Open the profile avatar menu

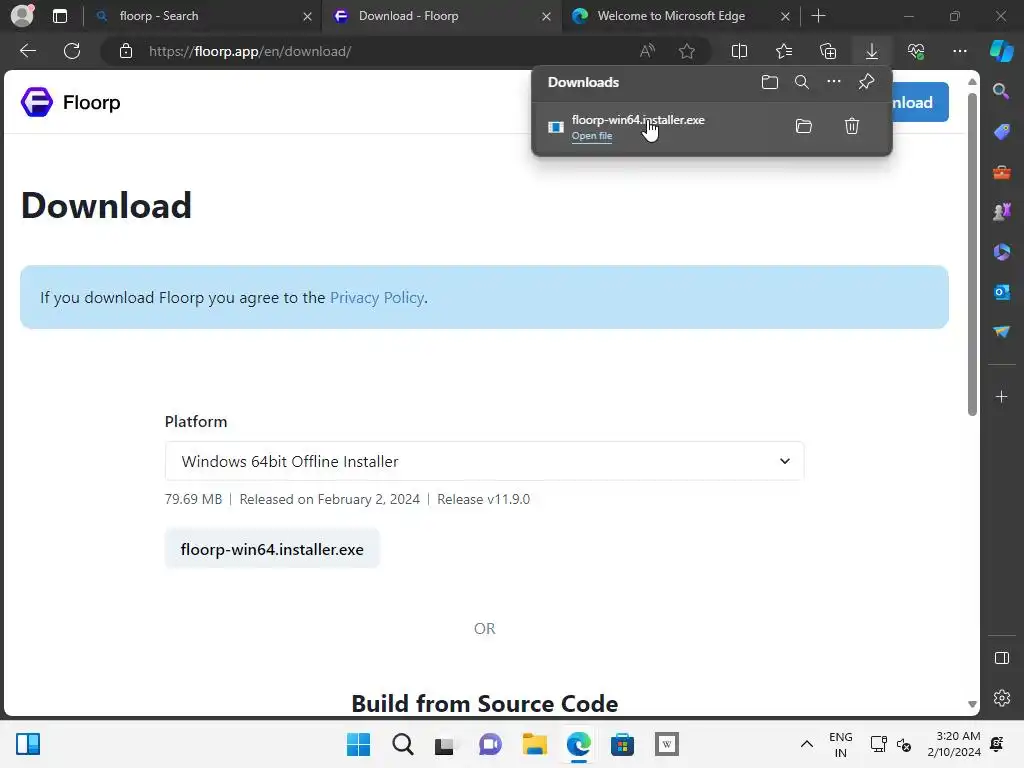click(22, 16)
